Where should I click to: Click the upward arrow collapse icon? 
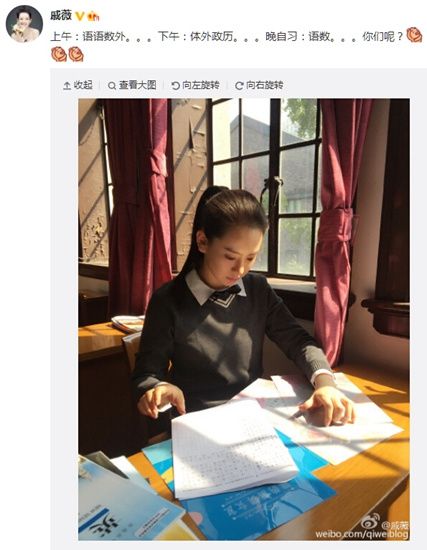[x=67, y=86]
